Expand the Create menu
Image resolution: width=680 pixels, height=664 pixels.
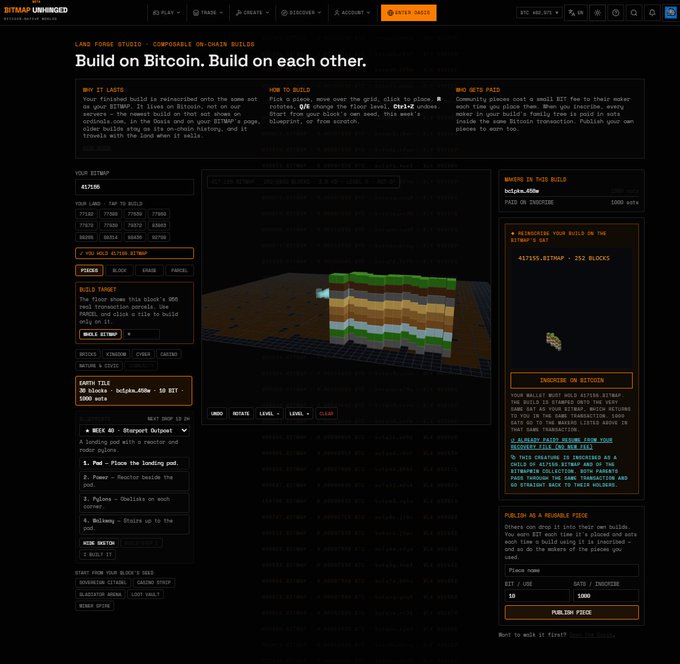pyautogui.click(x=252, y=13)
